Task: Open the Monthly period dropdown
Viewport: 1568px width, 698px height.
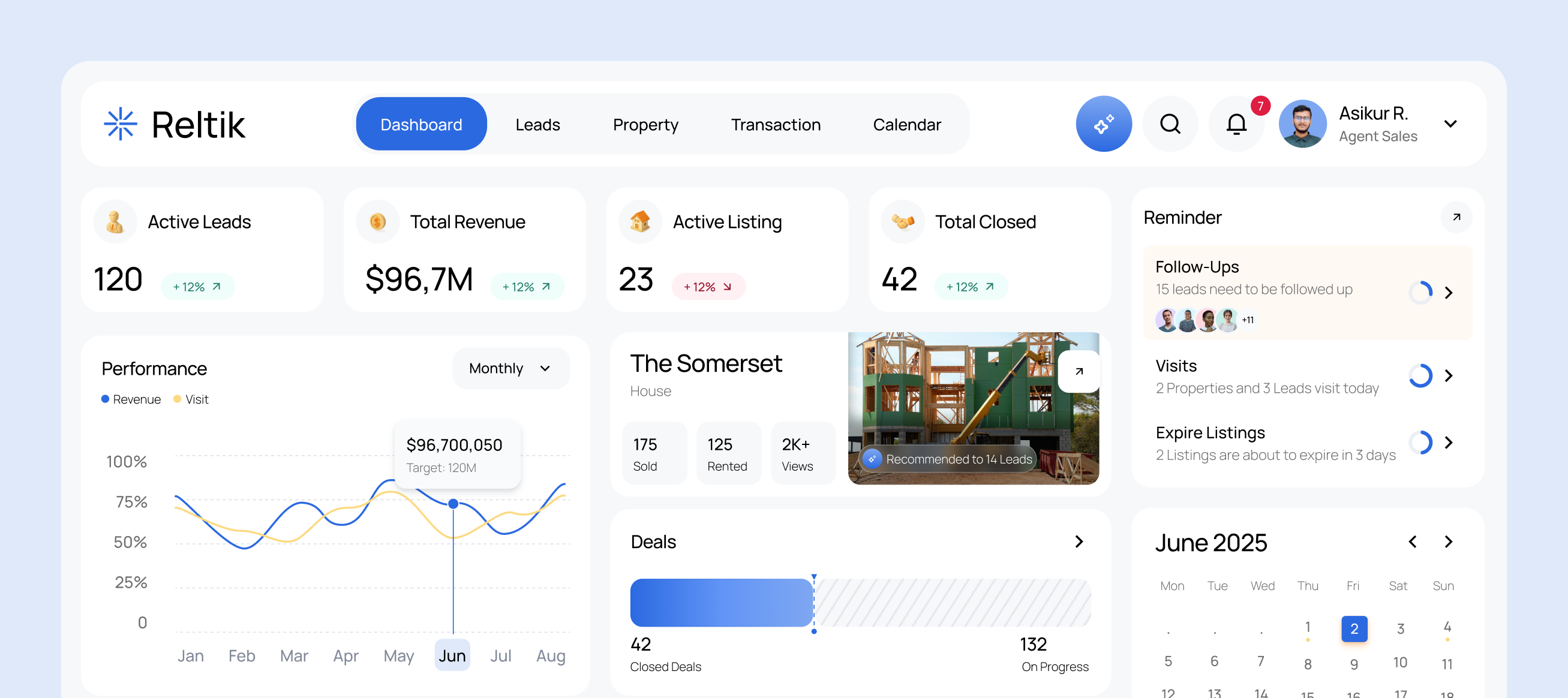Action: tap(510, 368)
